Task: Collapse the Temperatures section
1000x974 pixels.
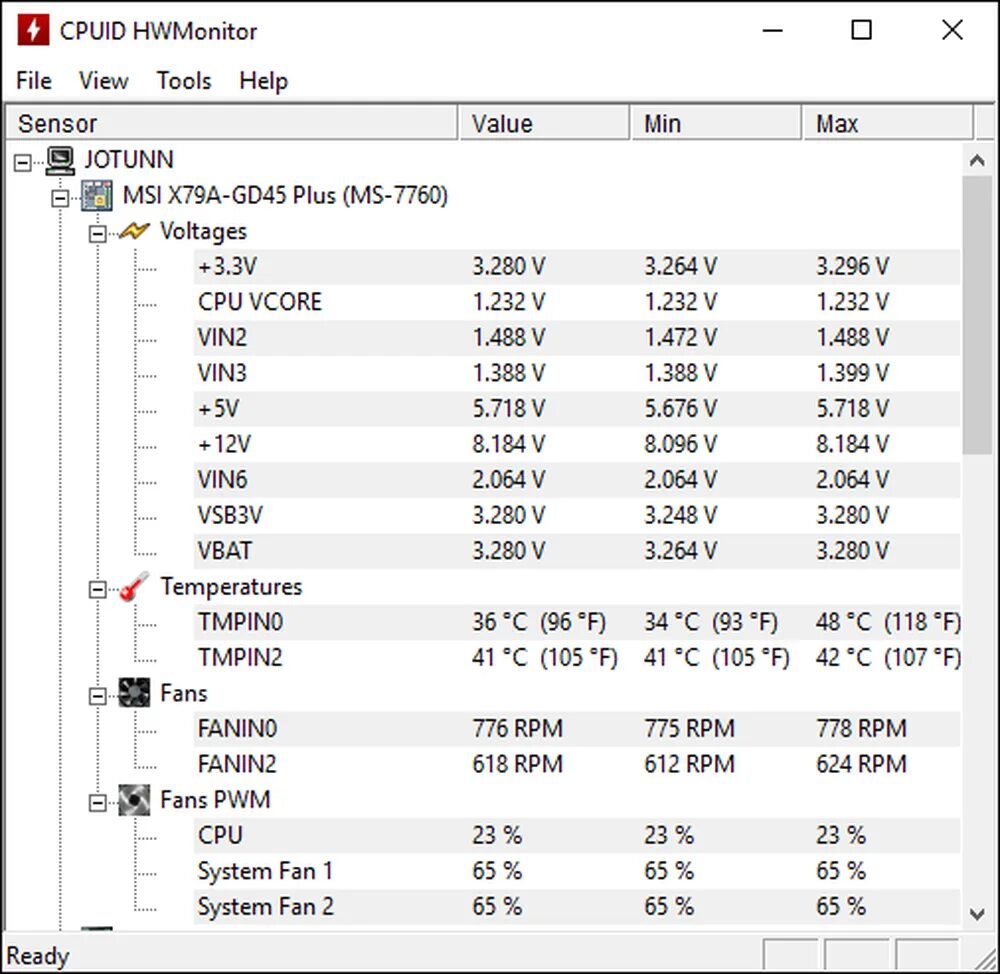Action: (x=97, y=589)
